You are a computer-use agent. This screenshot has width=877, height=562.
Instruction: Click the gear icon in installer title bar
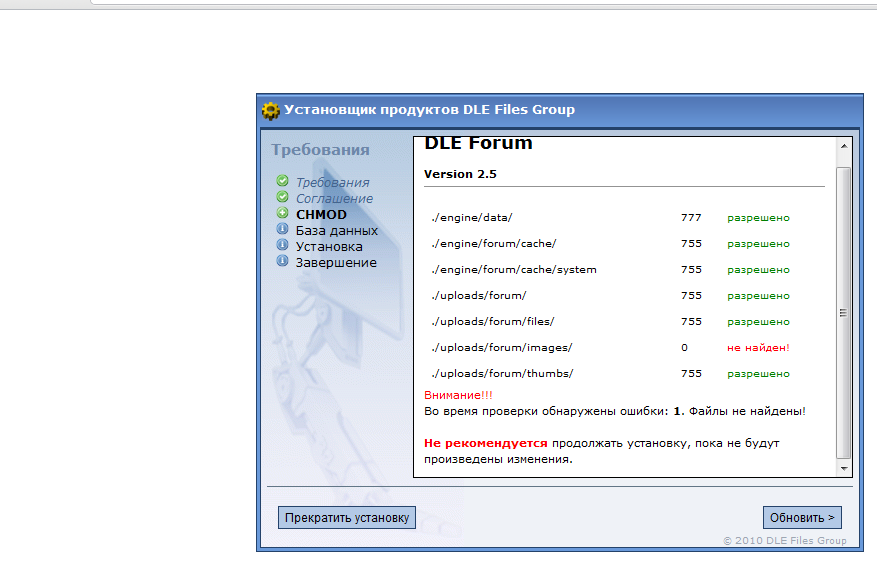pos(271,111)
